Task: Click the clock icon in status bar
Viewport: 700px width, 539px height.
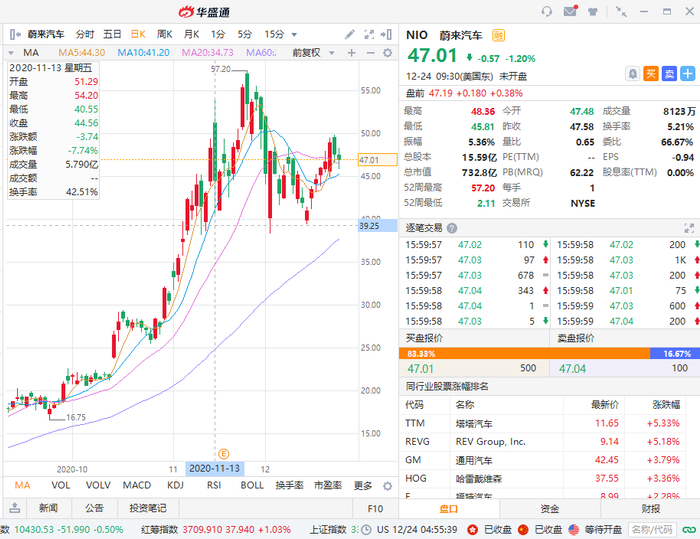Action: pos(366,530)
